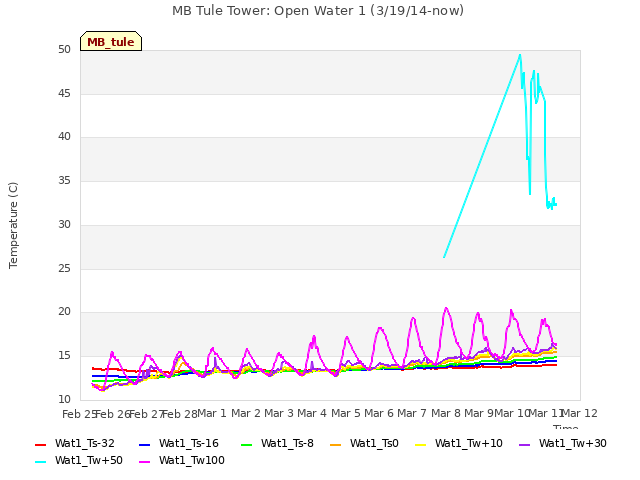Click the 25 y-axis tick label
The image size is (640, 480).
pyautogui.click(x=64, y=269)
